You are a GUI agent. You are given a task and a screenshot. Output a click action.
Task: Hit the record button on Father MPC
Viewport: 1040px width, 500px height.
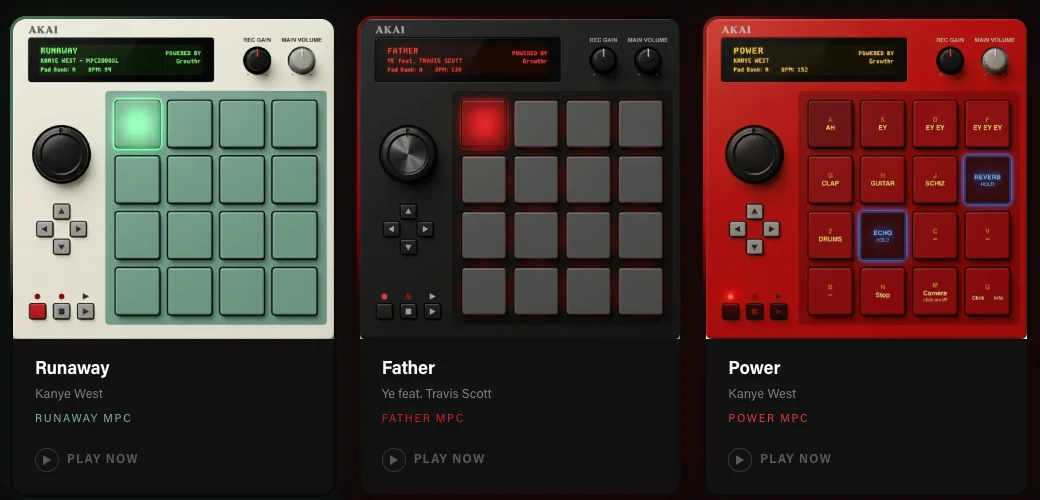pyautogui.click(x=385, y=311)
